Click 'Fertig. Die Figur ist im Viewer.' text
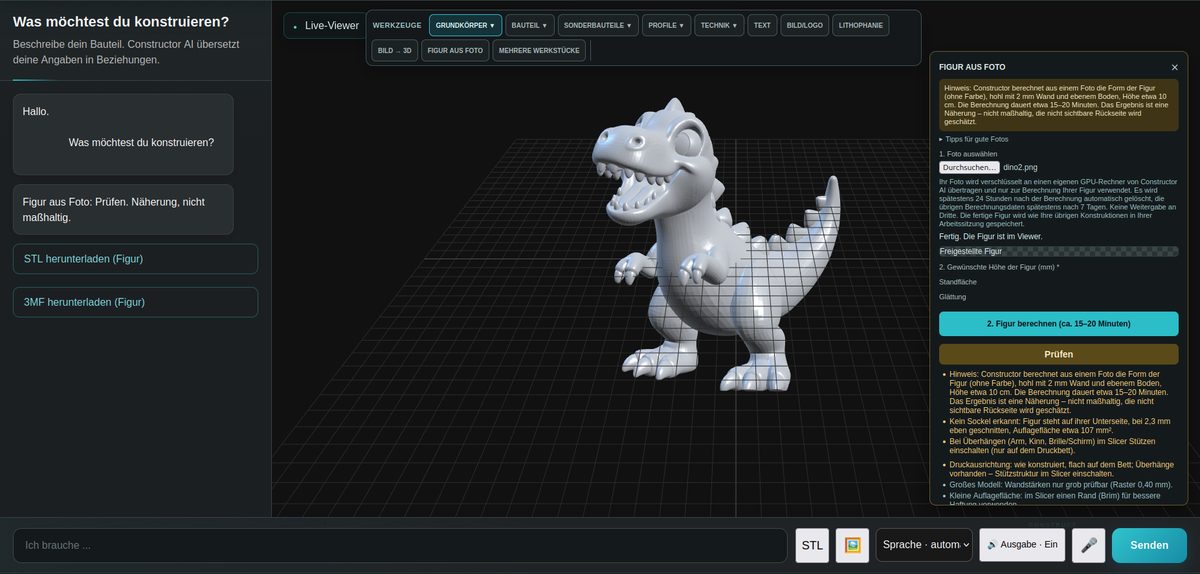The image size is (1200, 574). (x=990, y=236)
